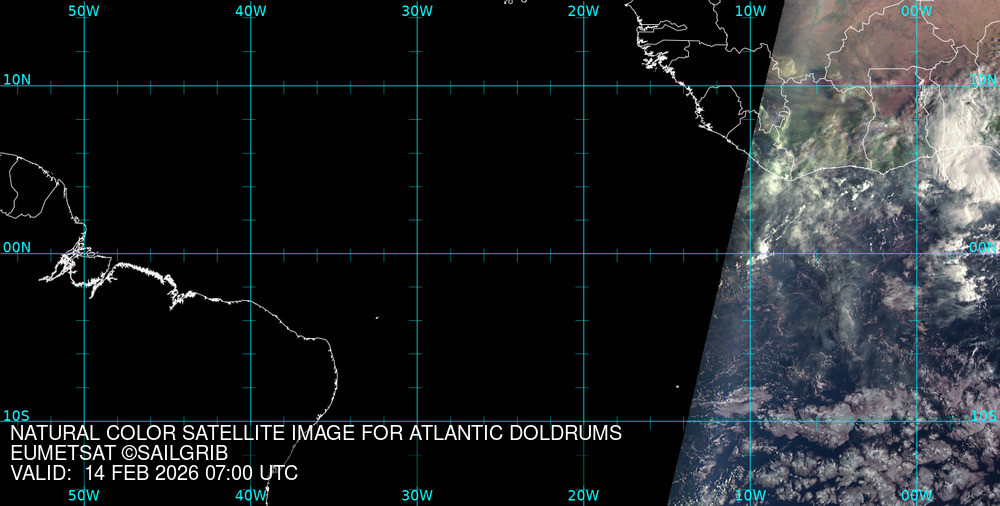Click the 40W longitude label along the top edge
Viewport: 1000px width, 506px height.
click(250, 11)
